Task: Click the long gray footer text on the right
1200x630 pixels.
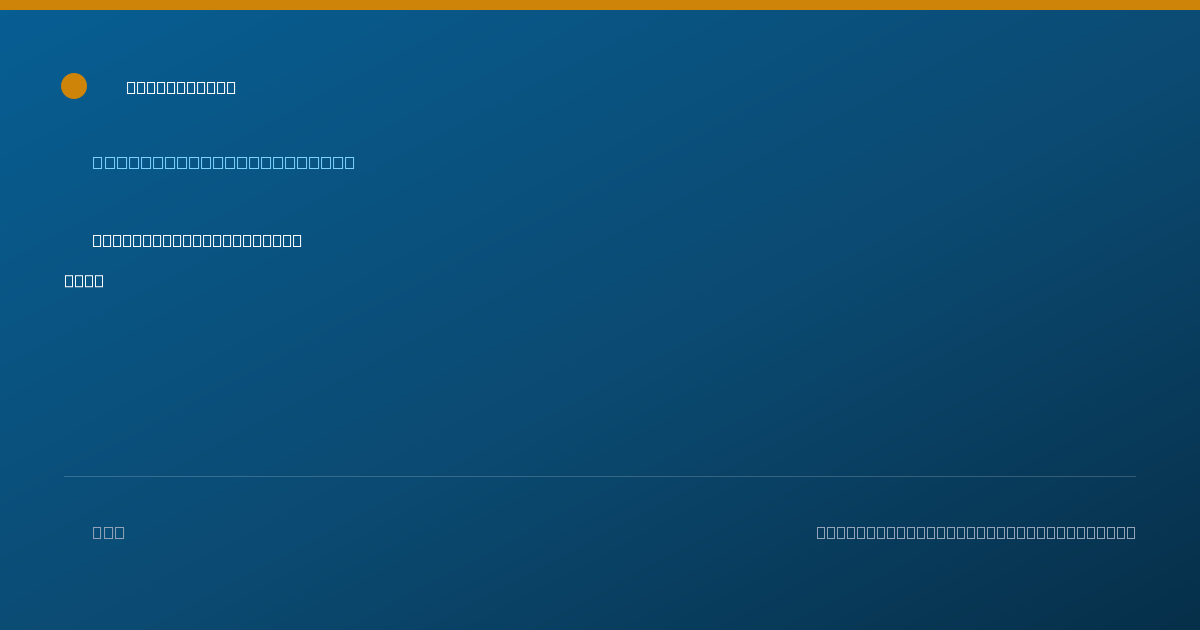Action: [976, 532]
